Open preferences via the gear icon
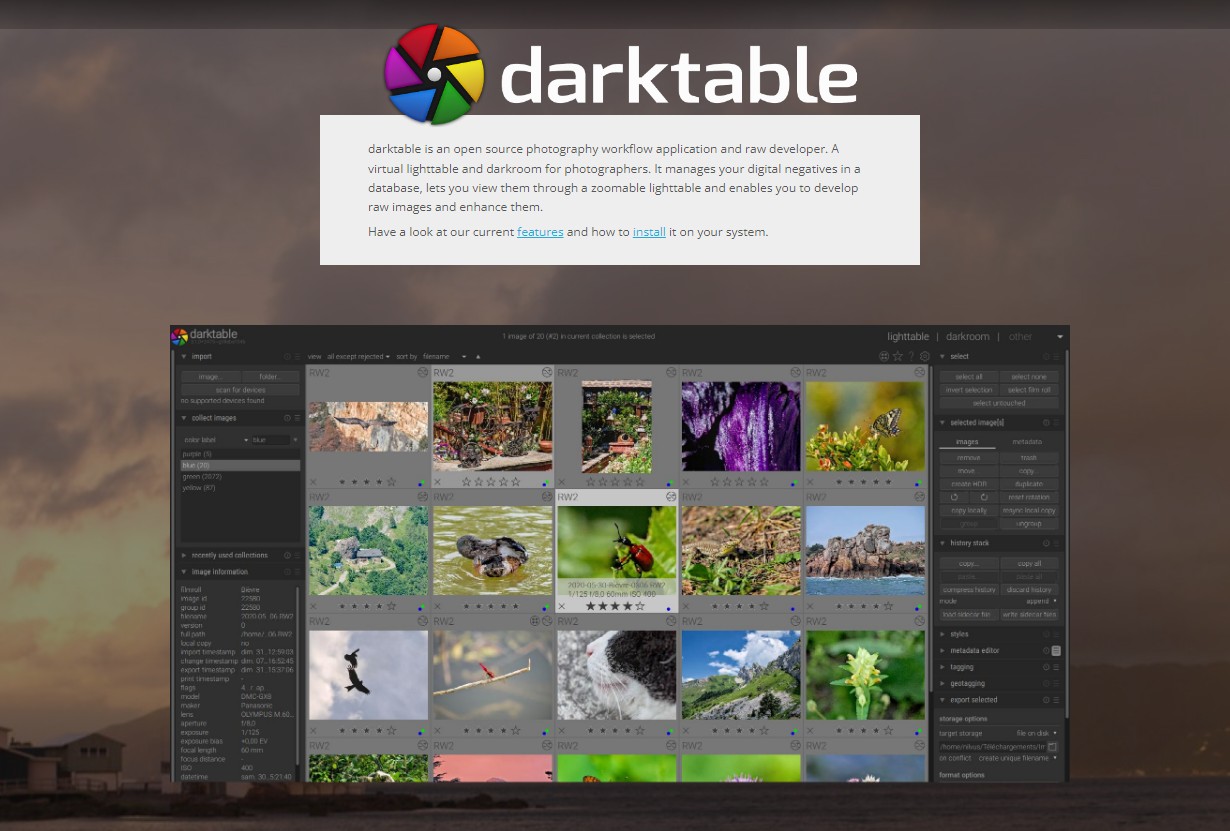 924,356
